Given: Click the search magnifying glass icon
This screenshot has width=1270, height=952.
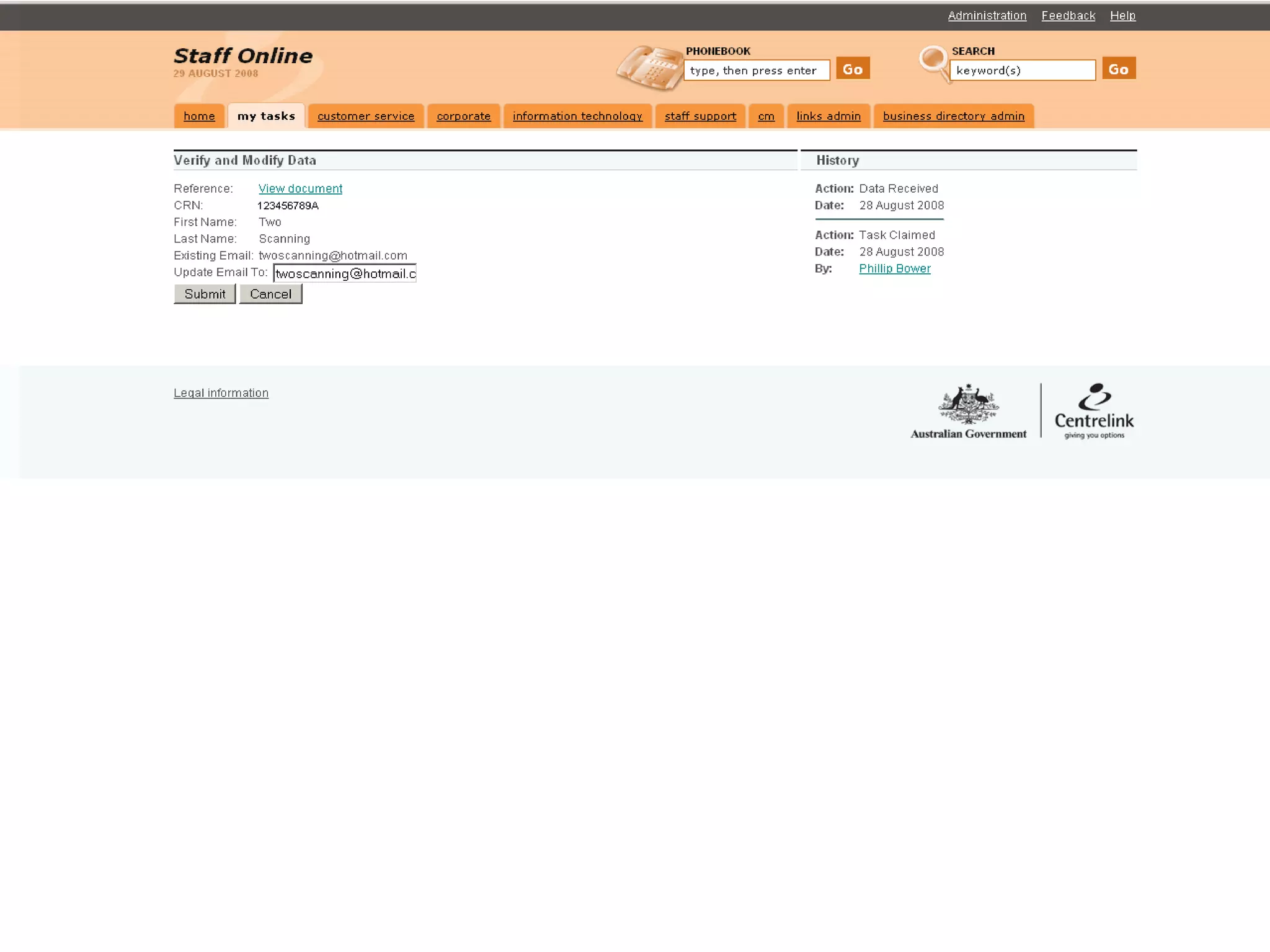Looking at the screenshot, I should tap(934, 63).
